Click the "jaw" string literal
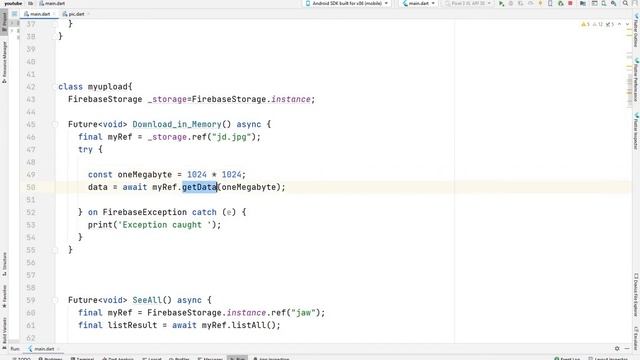 303,313
